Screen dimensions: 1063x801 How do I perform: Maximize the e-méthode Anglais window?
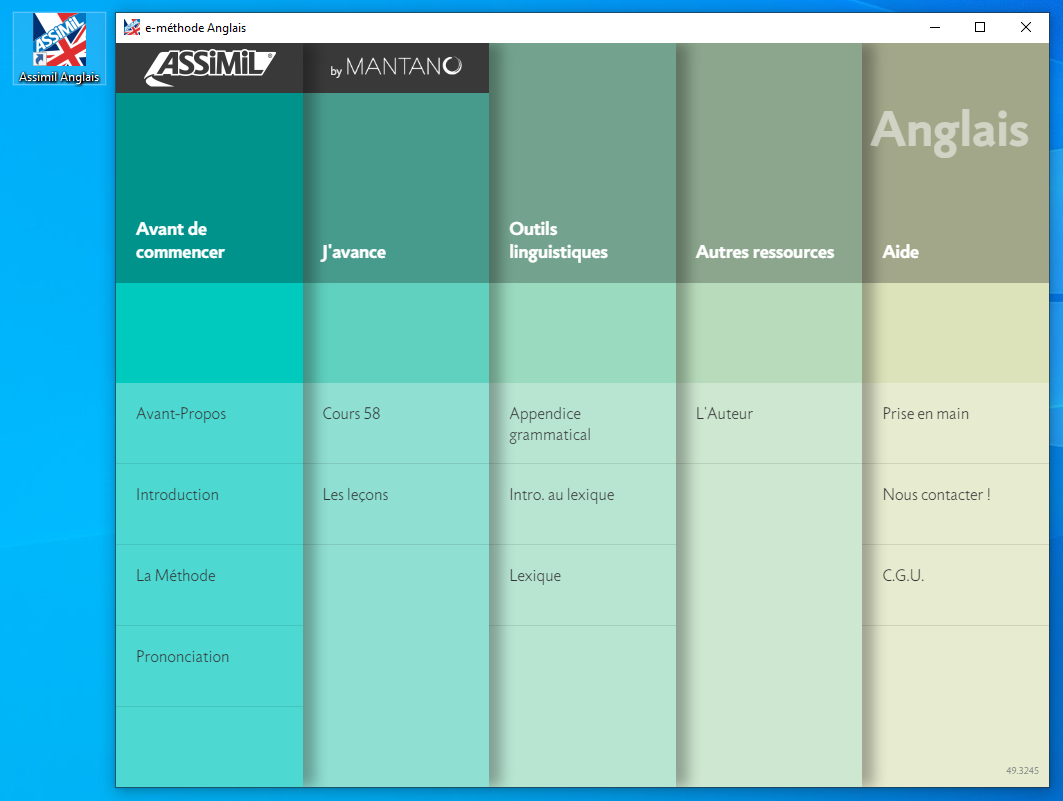click(x=980, y=28)
